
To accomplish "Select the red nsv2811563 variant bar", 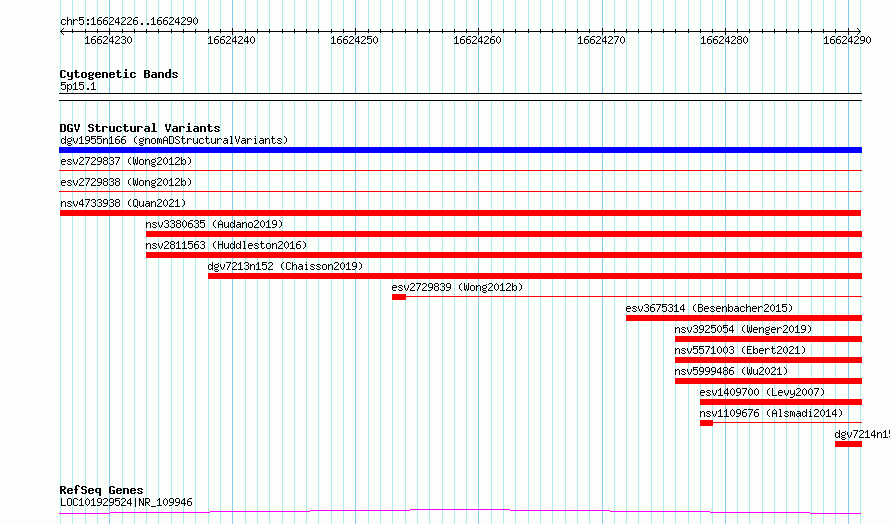I will 504,255.
